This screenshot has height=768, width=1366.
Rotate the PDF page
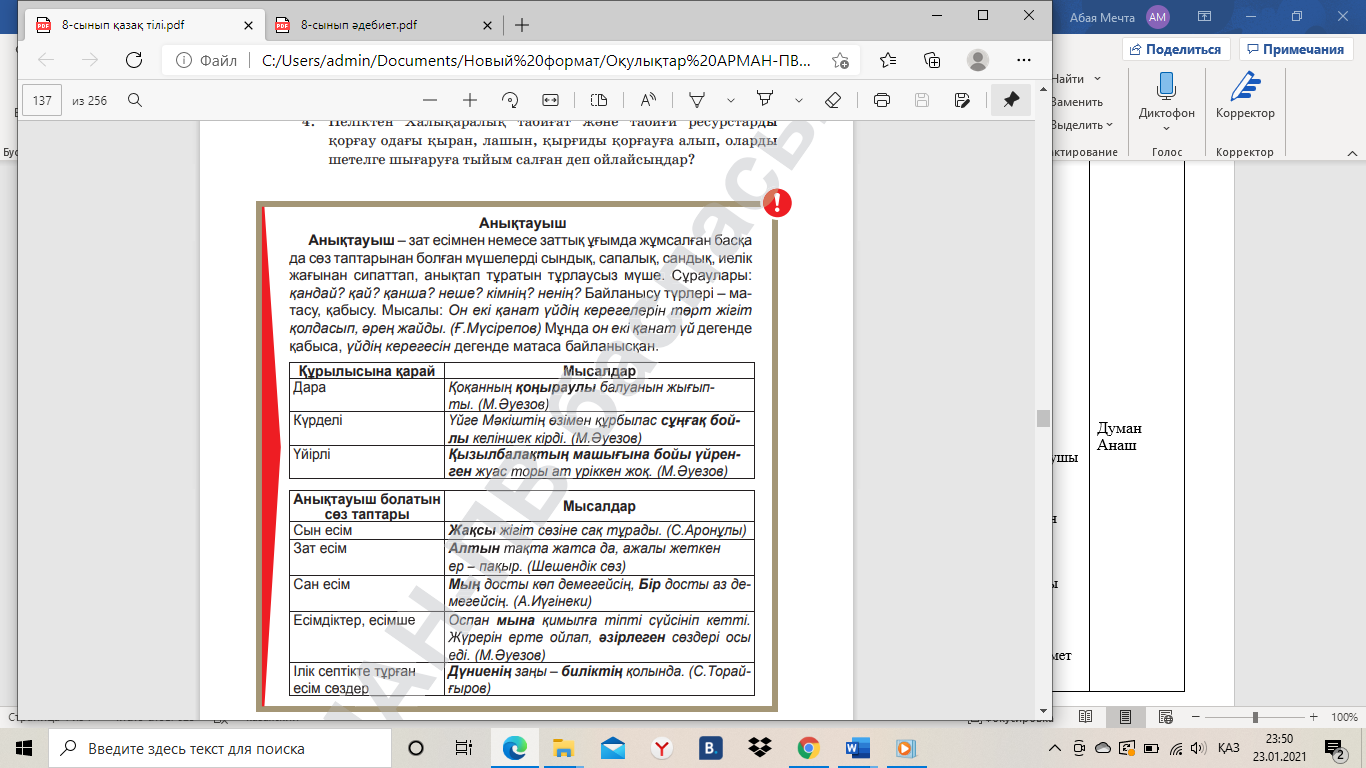pyautogui.click(x=510, y=100)
